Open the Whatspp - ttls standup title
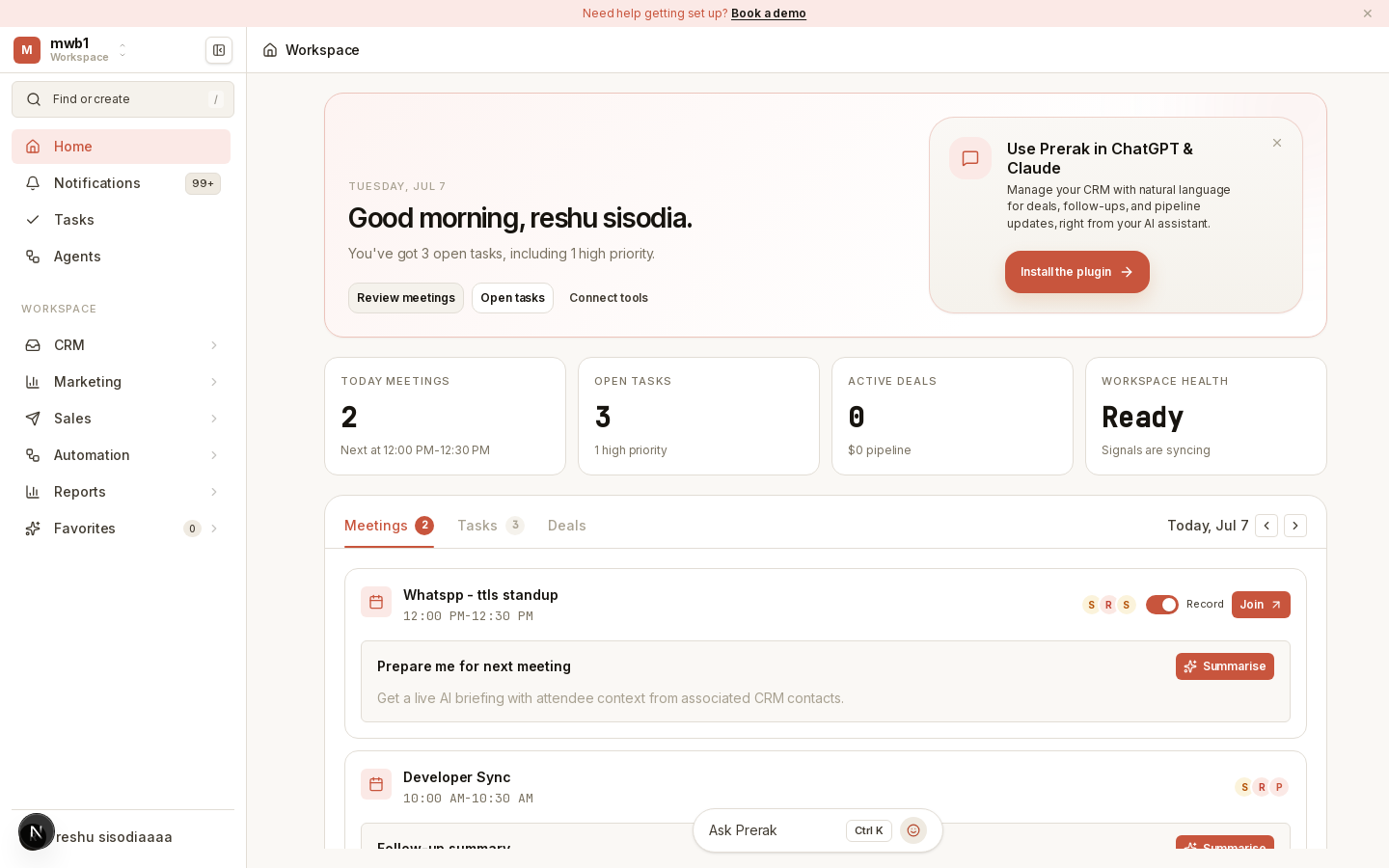This screenshot has height=868, width=1389. point(480,595)
